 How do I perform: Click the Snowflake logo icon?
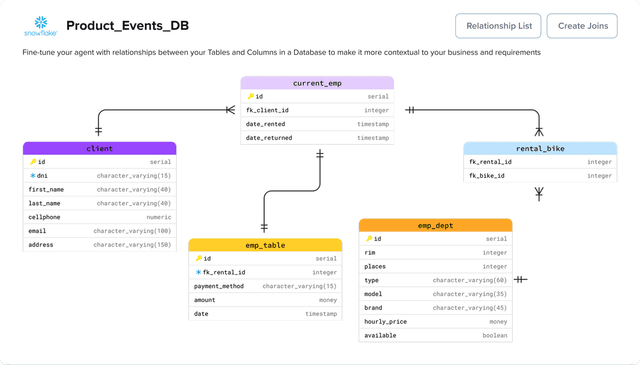40,26
